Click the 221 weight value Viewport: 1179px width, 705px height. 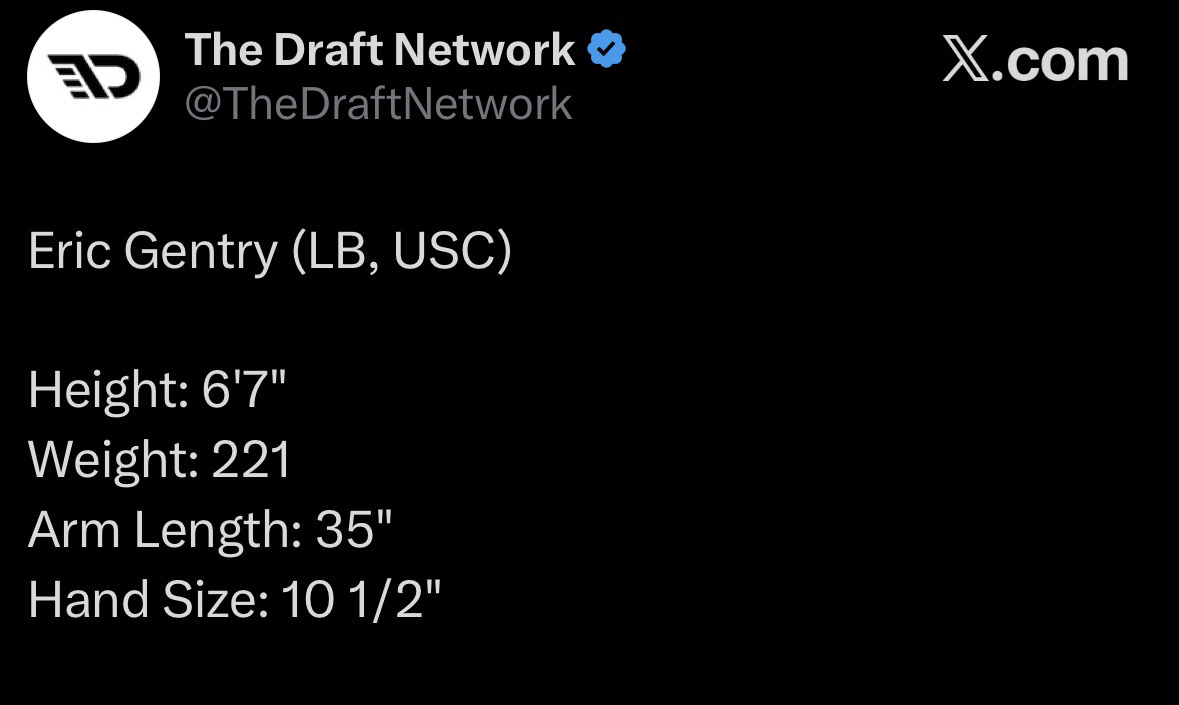251,460
